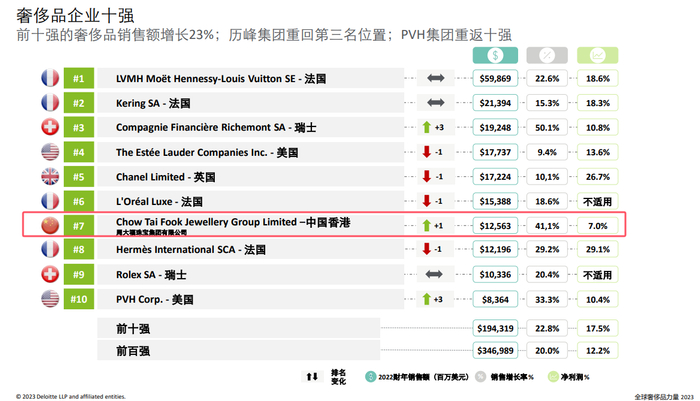This screenshot has width=700, height=401.
Task: Click the $59,869 sales value box
Action: pyautogui.click(x=495, y=78)
